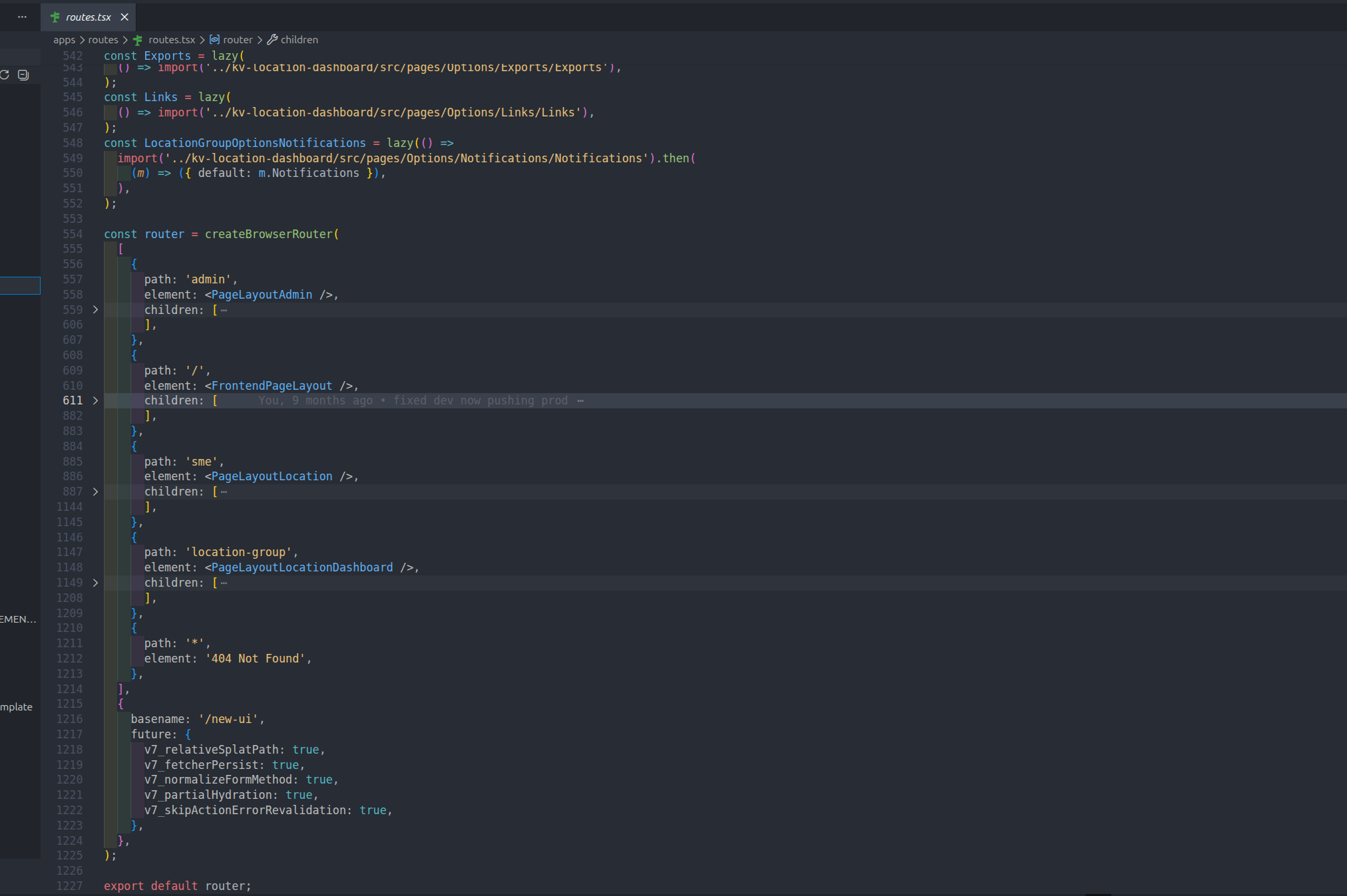Click the PageLayoutAdmin component name

[262, 295]
